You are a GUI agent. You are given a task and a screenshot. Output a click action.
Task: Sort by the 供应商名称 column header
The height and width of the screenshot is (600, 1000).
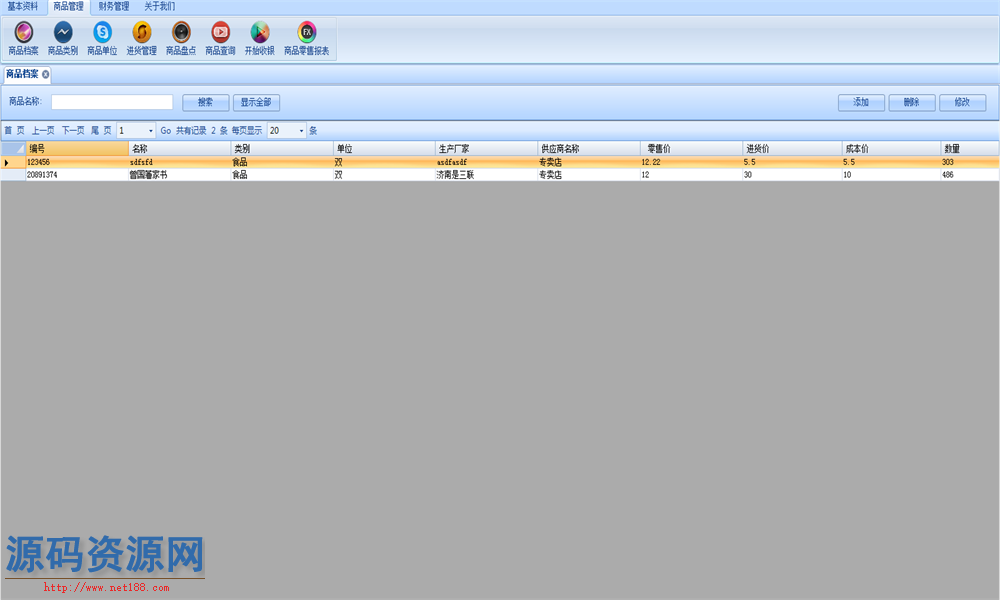coord(589,149)
